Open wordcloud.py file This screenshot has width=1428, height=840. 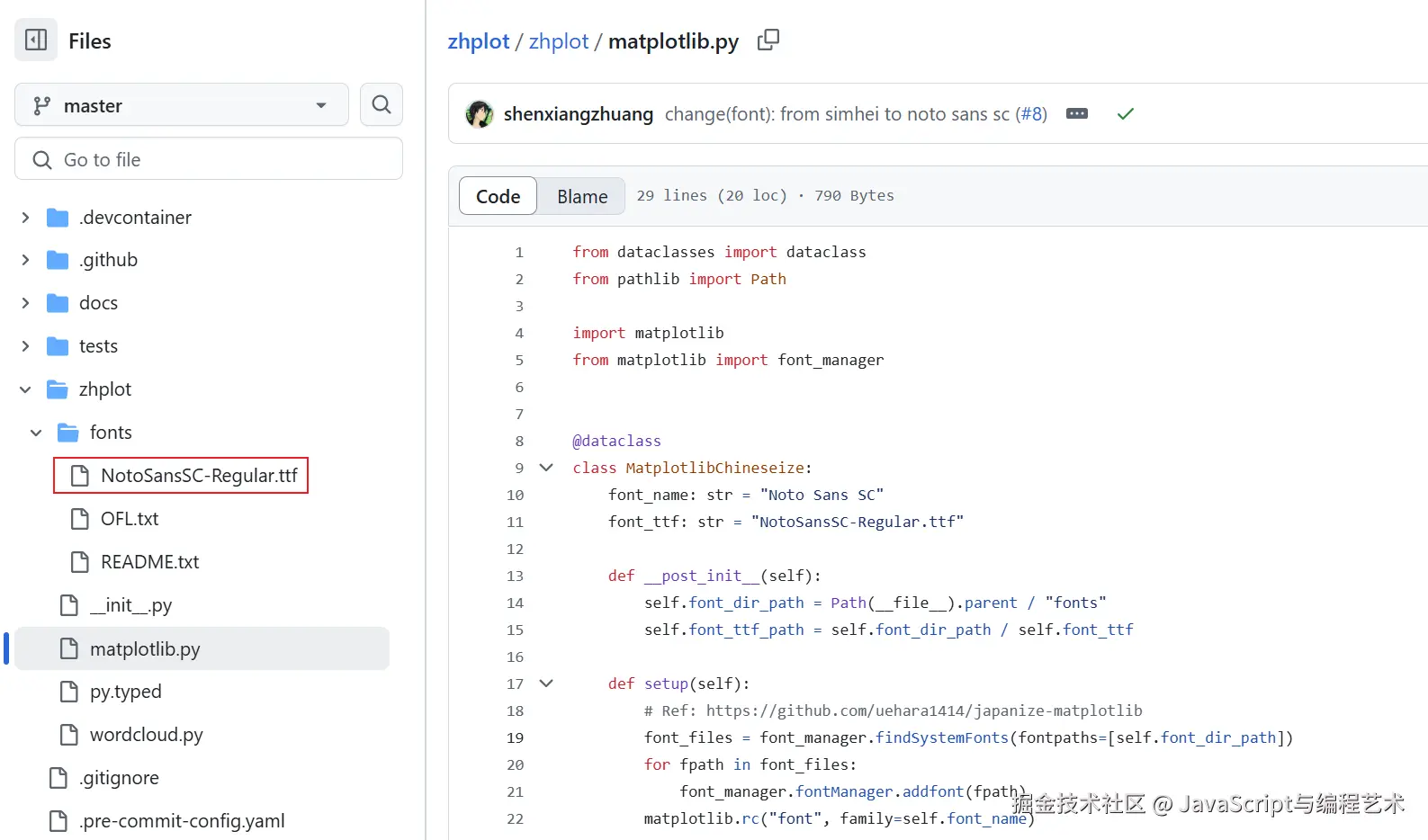(x=146, y=735)
